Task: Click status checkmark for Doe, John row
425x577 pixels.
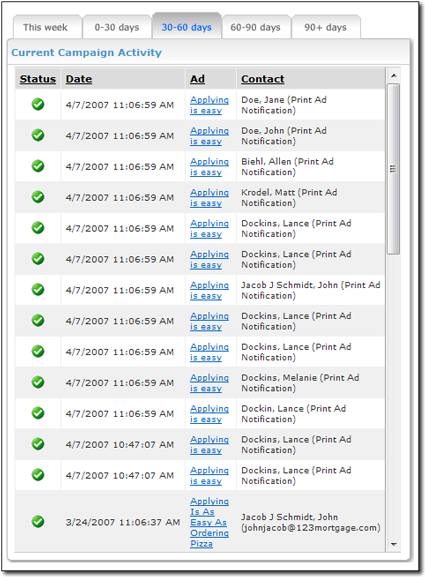Action: (x=38, y=135)
